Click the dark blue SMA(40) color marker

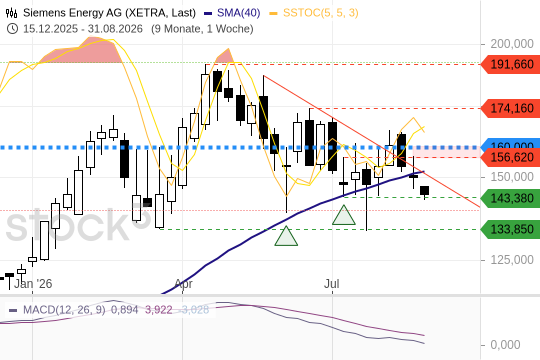click(208, 13)
